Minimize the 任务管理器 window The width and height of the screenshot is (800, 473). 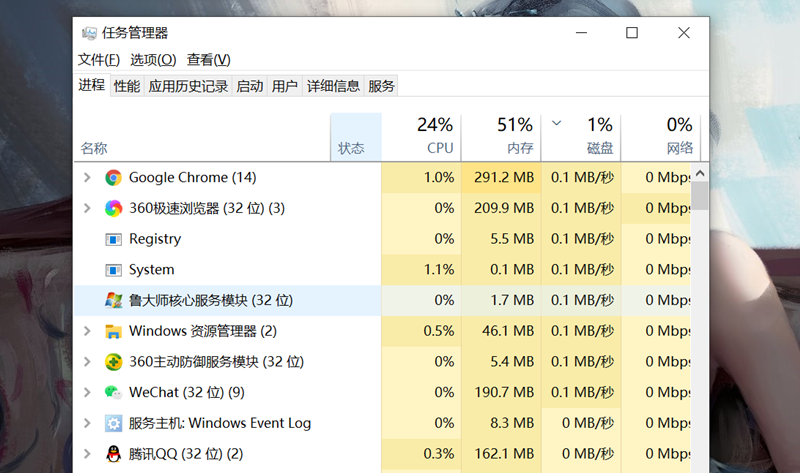[x=581, y=33]
